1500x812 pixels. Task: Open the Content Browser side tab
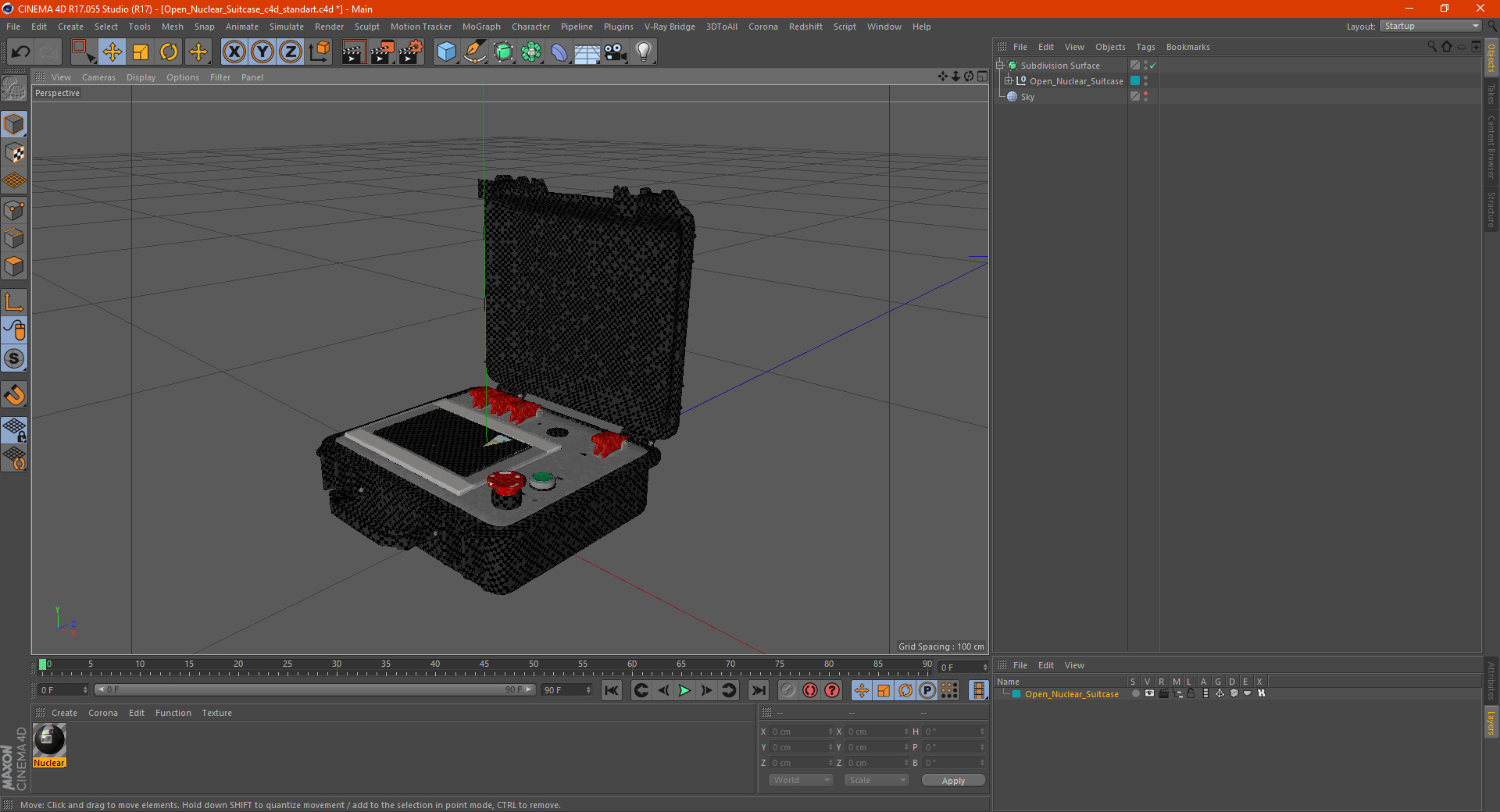click(1491, 147)
